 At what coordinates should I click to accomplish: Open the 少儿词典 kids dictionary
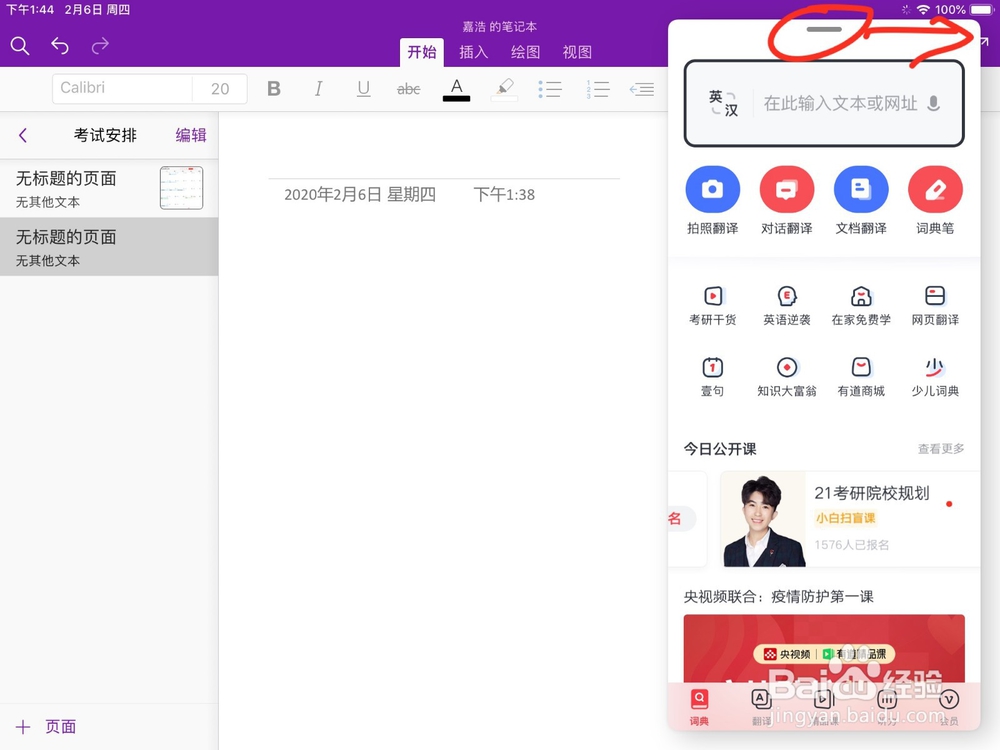tap(935, 378)
